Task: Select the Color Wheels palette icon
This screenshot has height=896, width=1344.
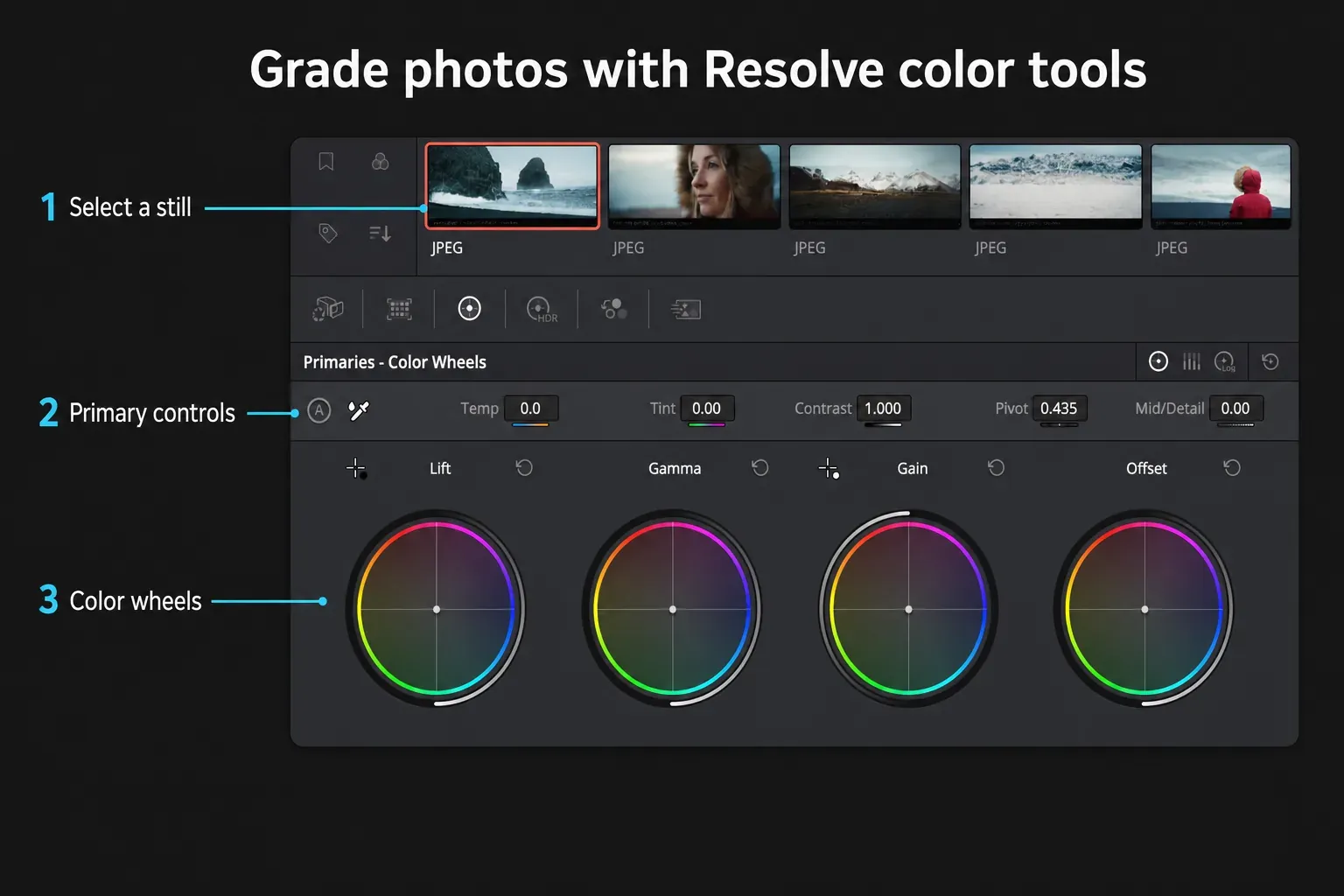Action: 470,309
